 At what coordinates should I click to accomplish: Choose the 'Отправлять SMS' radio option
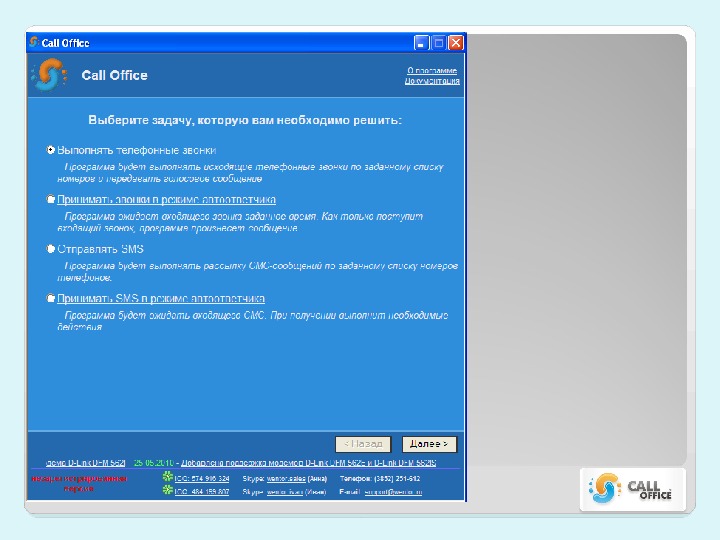pos(51,249)
